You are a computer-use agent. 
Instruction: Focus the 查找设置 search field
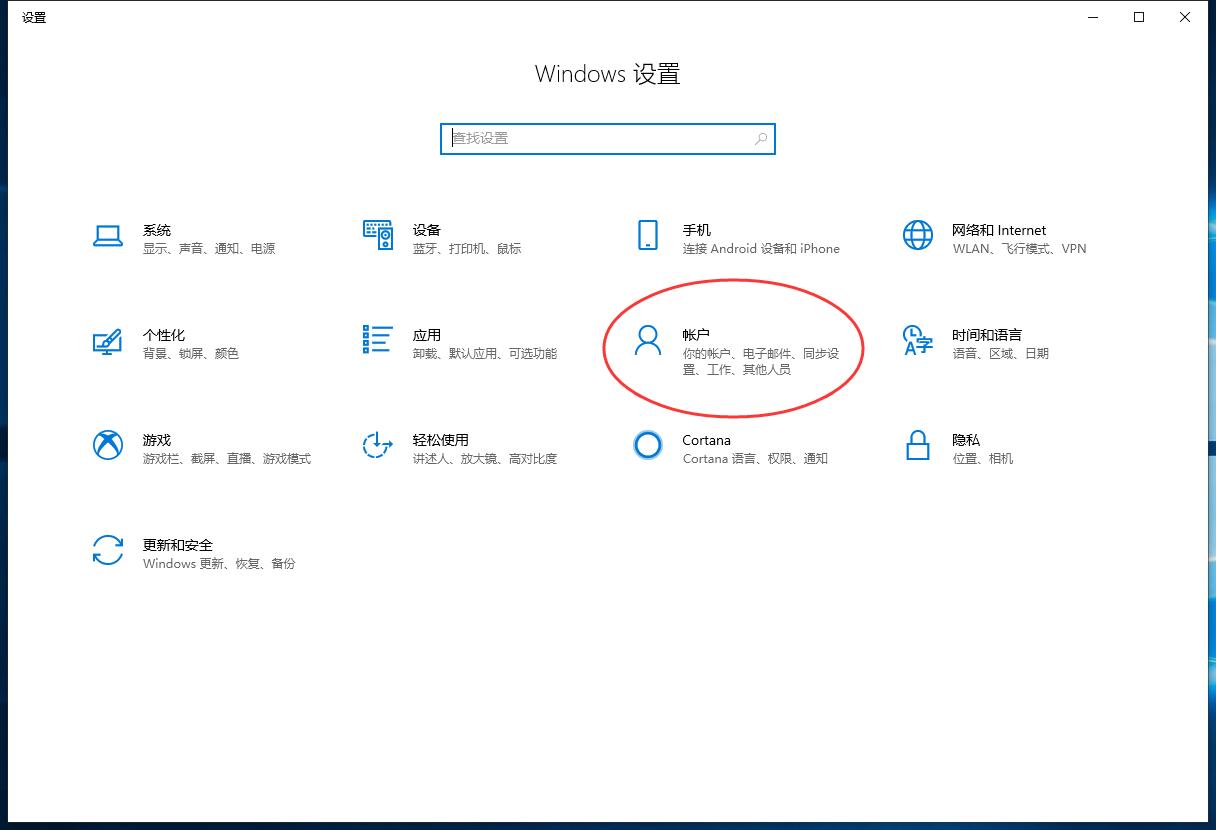(x=608, y=139)
